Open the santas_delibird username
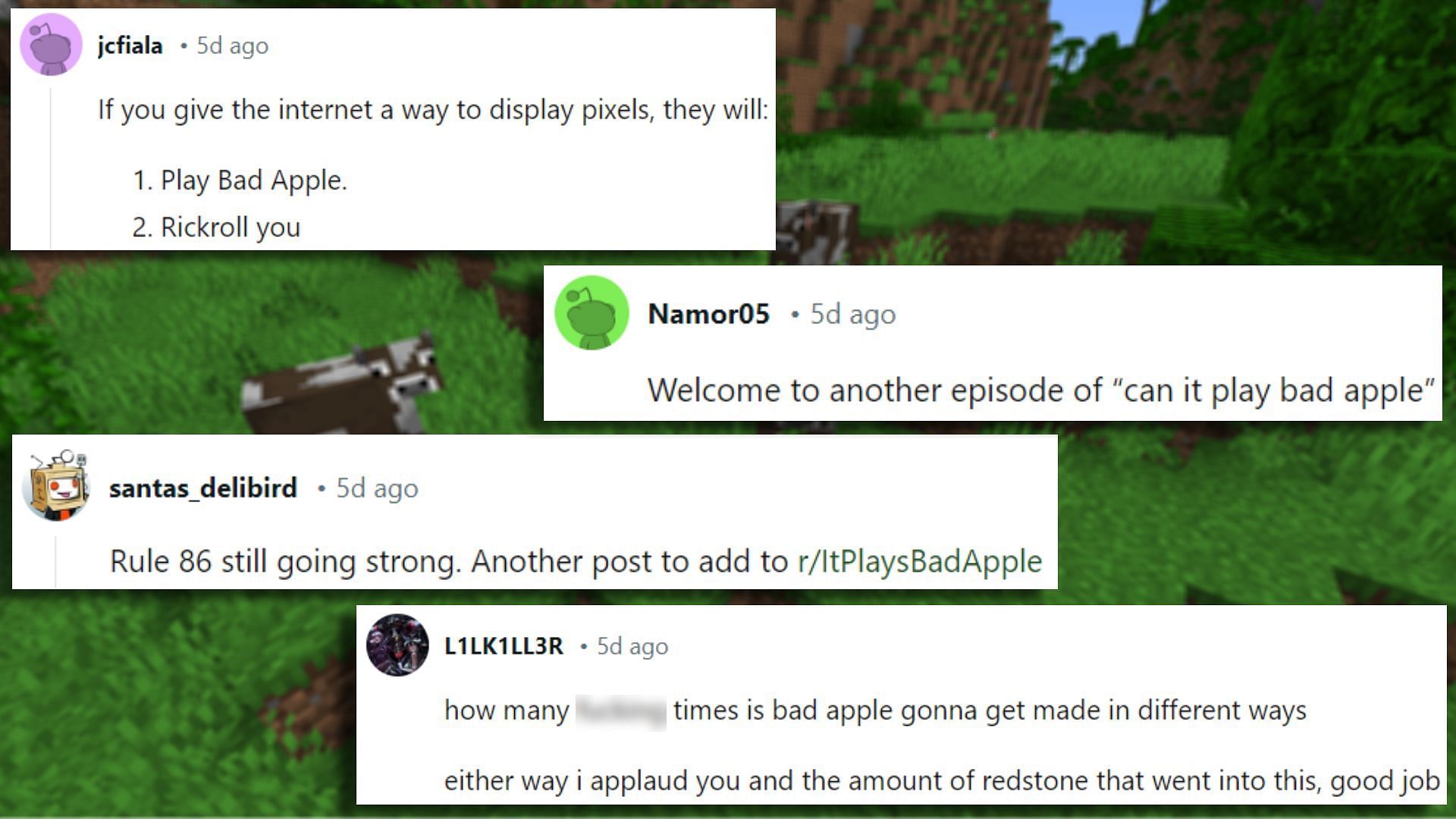This screenshot has height=819, width=1456. click(202, 488)
